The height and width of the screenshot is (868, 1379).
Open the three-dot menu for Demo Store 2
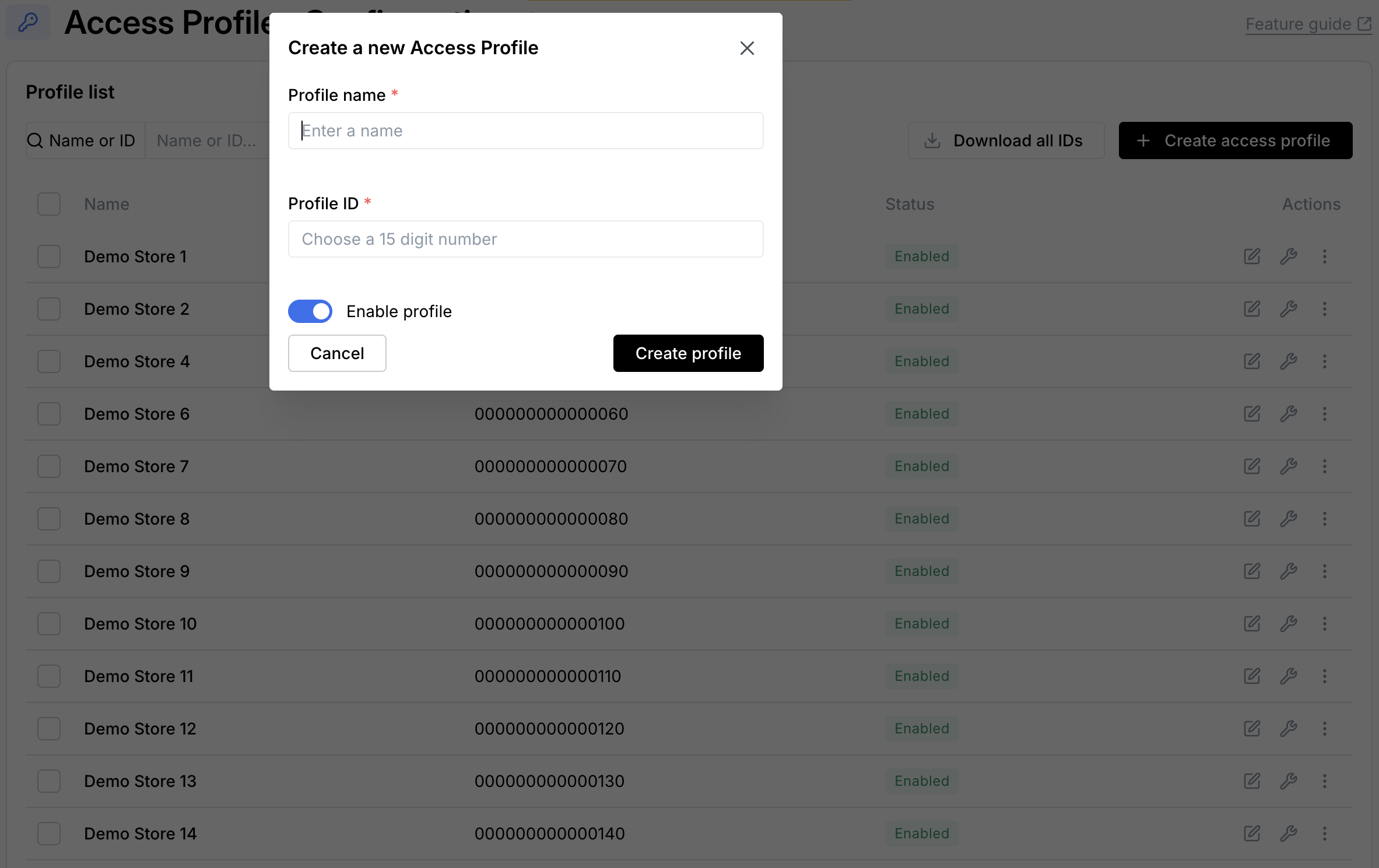(1324, 309)
